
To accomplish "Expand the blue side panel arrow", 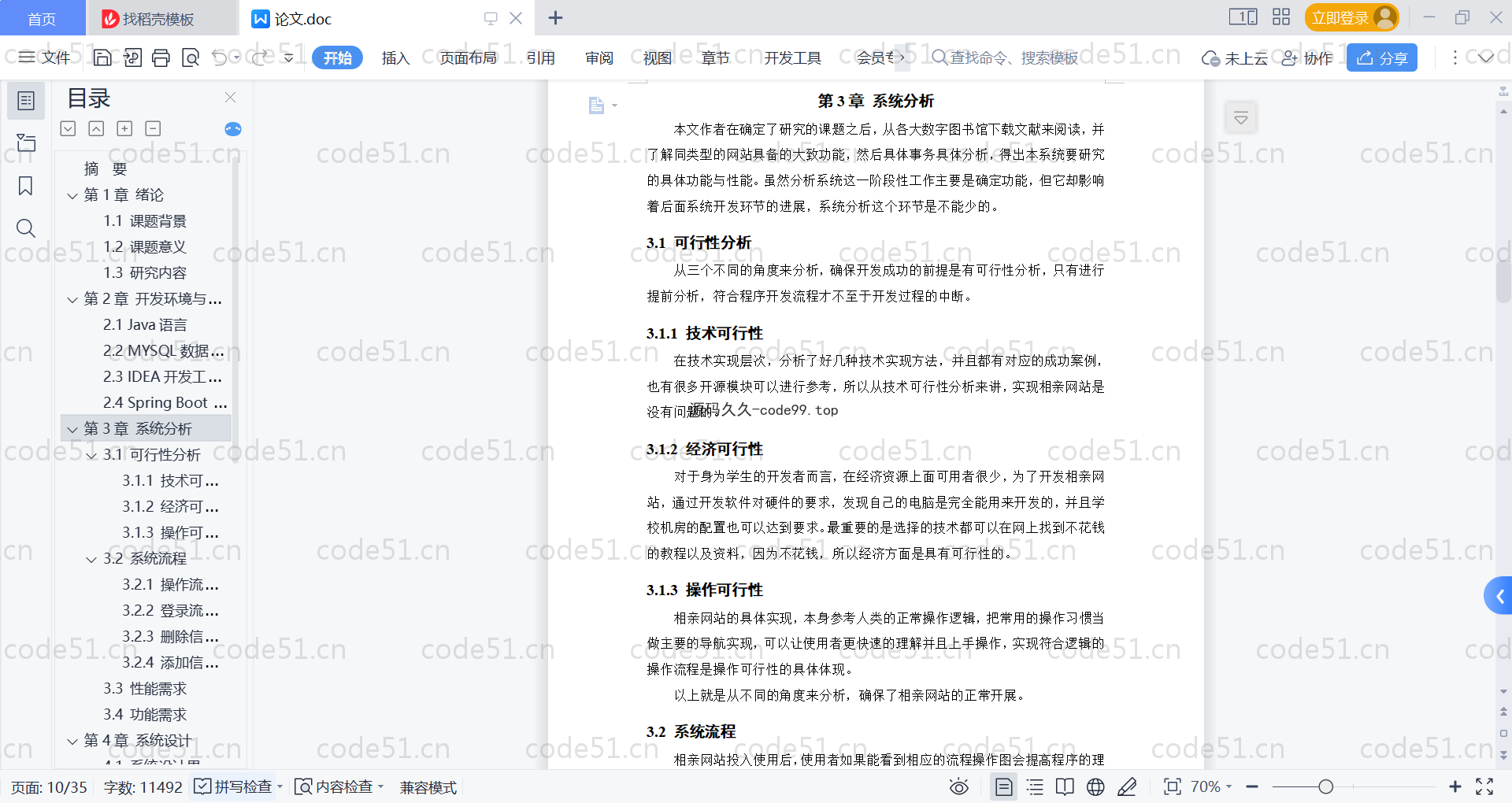I will coord(1499,597).
